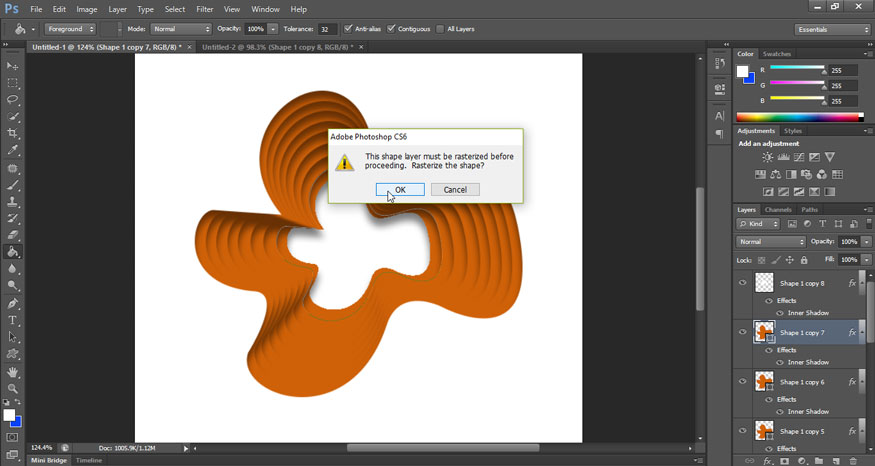The width and height of the screenshot is (875, 466).
Task: Toggle Quick Mask mode
Action: tap(12, 437)
